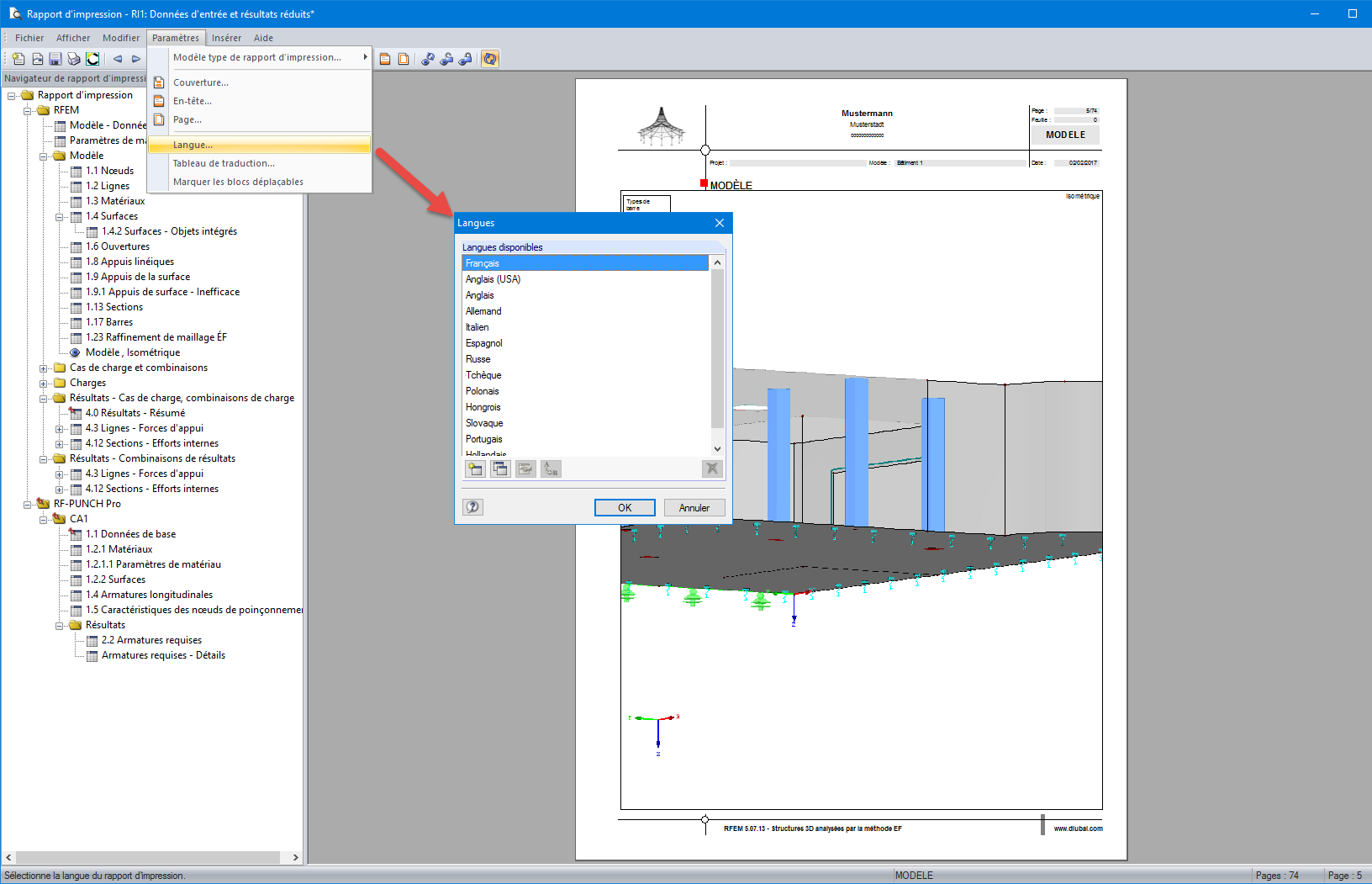The image size is (1372, 884).
Task: Expand Cas de charge et combinaisons
Action: [x=44, y=368]
